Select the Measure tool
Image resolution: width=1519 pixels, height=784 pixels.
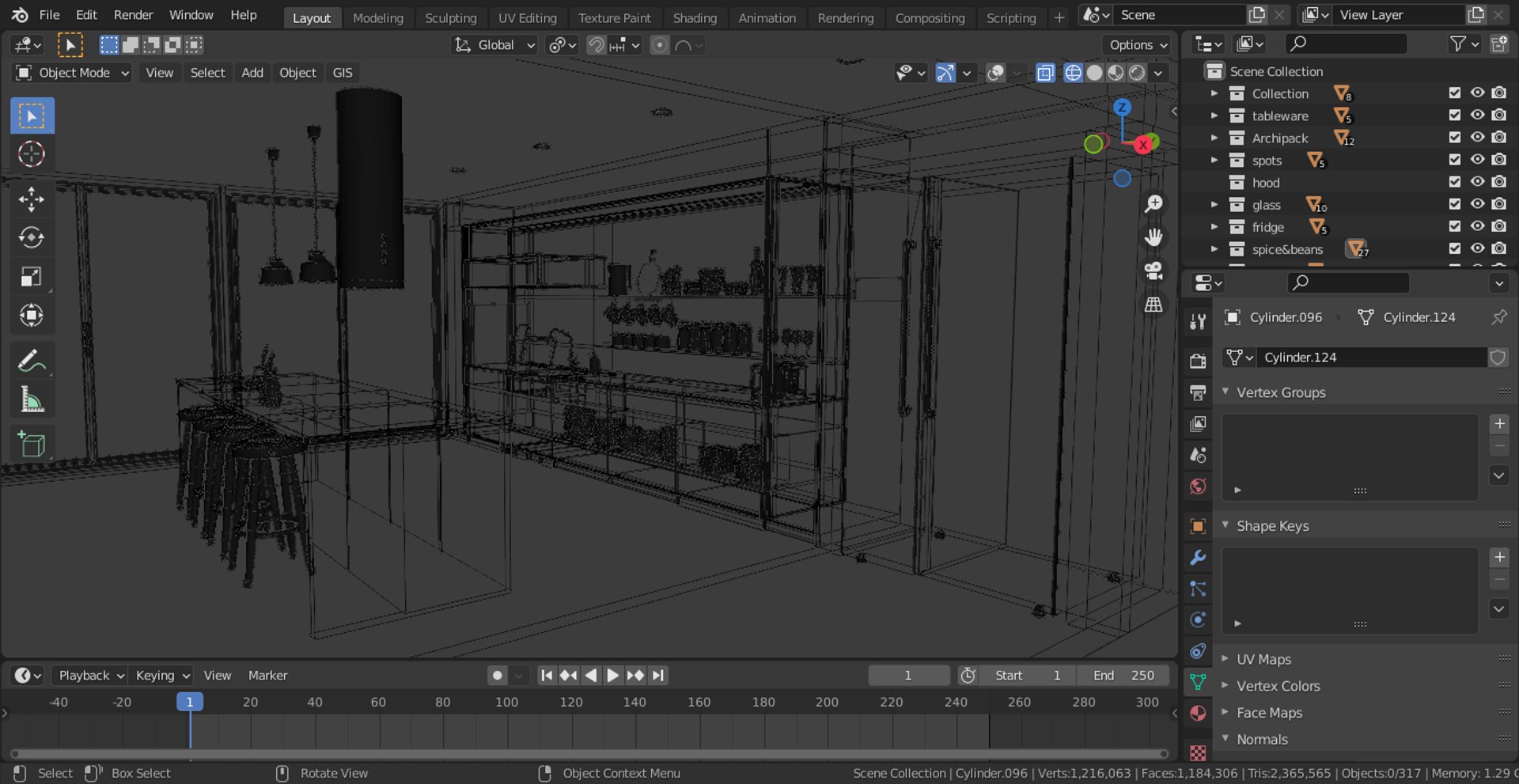tap(32, 400)
